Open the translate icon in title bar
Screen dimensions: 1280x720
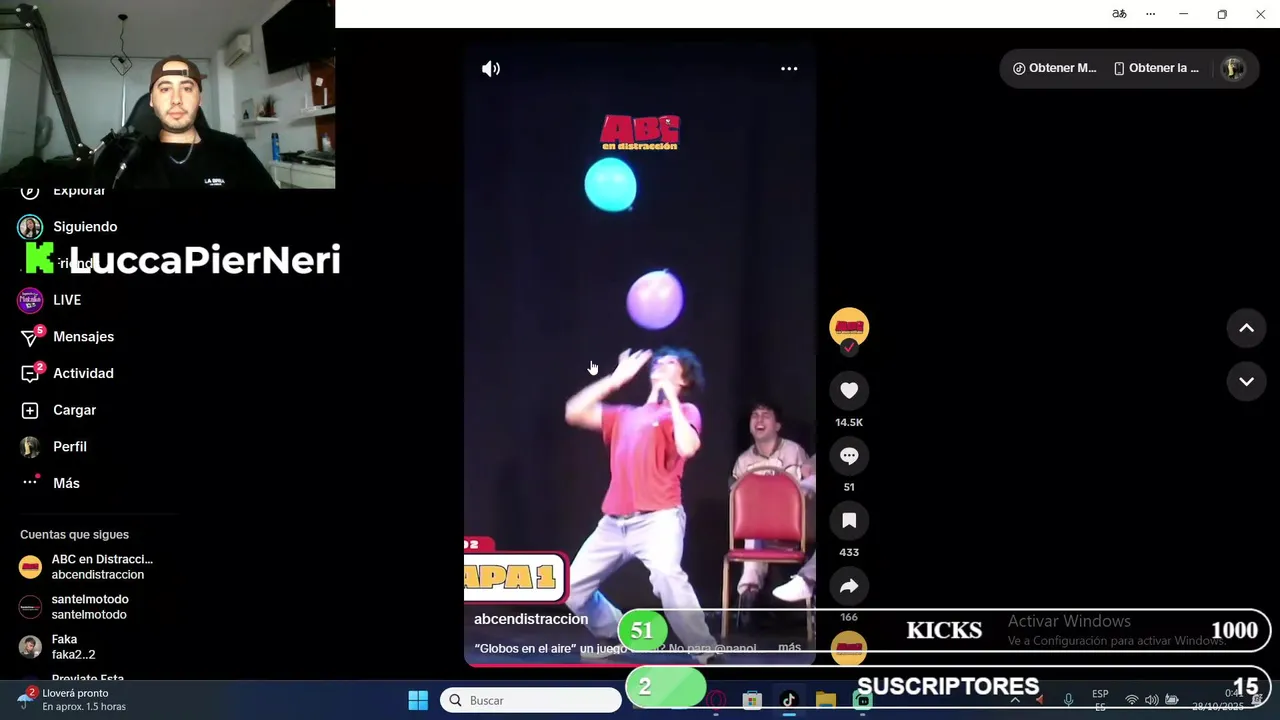pyautogui.click(x=1119, y=14)
